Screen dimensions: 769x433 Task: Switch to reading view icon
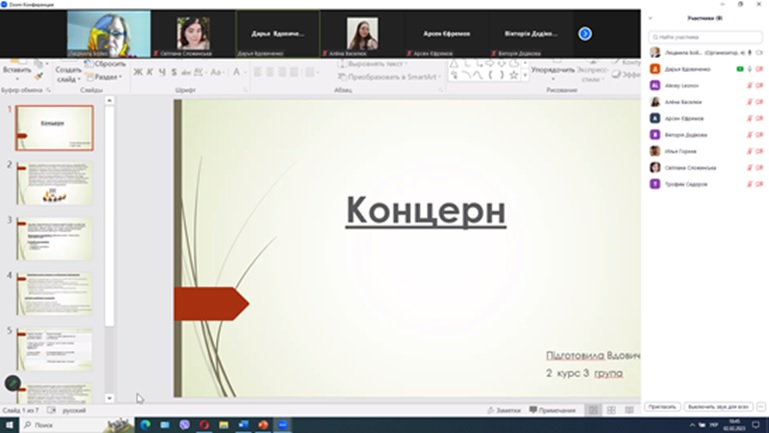point(629,410)
